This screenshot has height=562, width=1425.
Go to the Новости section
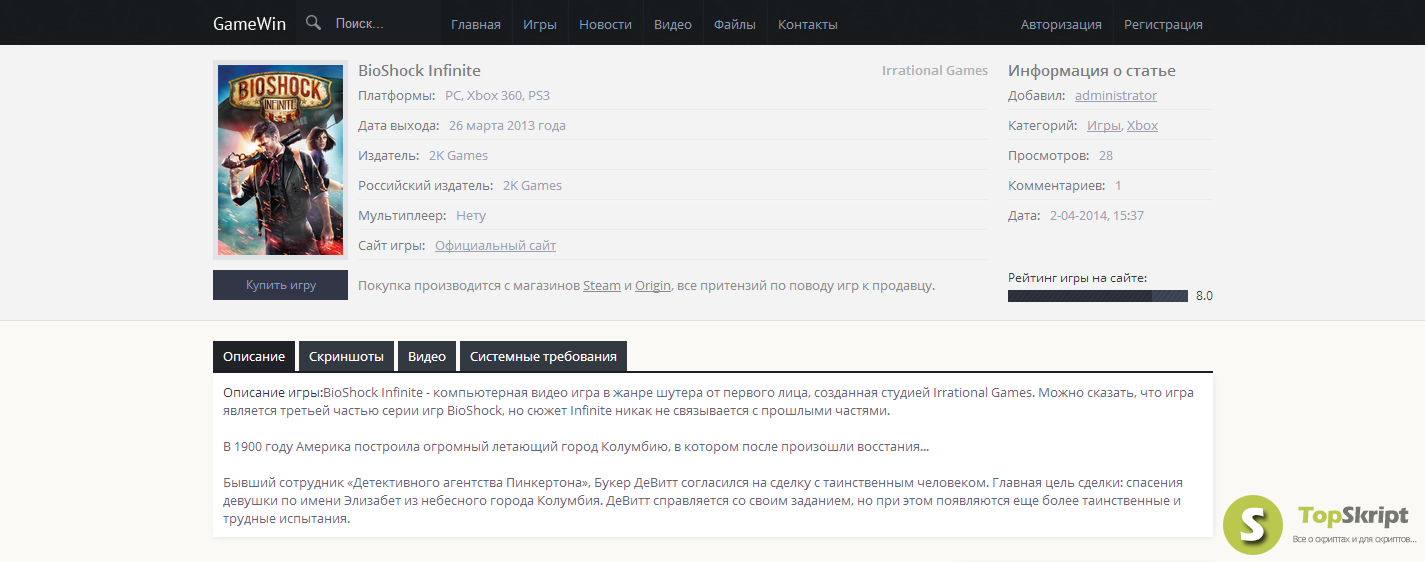[605, 24]
